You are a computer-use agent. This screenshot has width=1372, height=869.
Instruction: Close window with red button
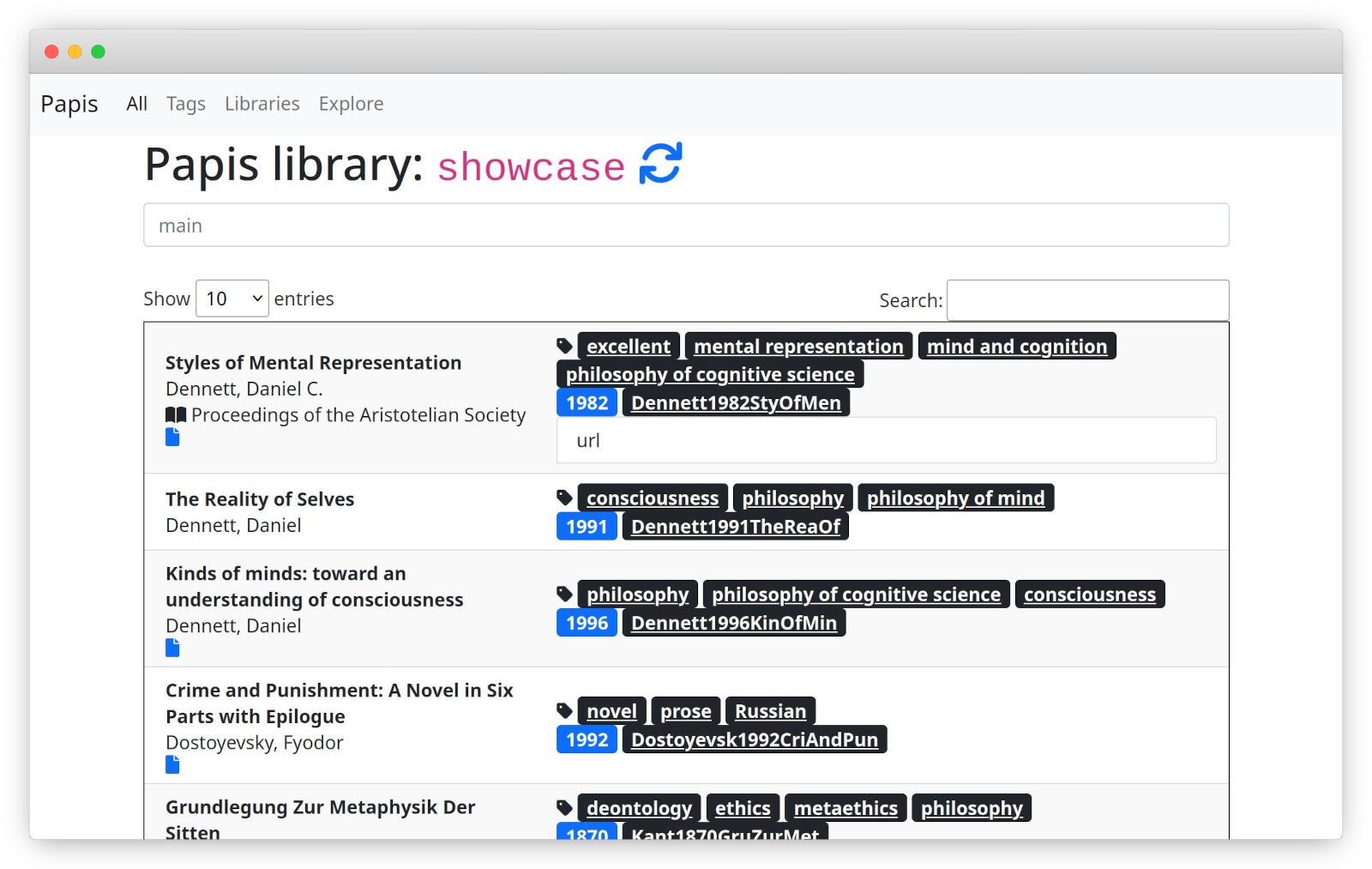tap(51, 51)
